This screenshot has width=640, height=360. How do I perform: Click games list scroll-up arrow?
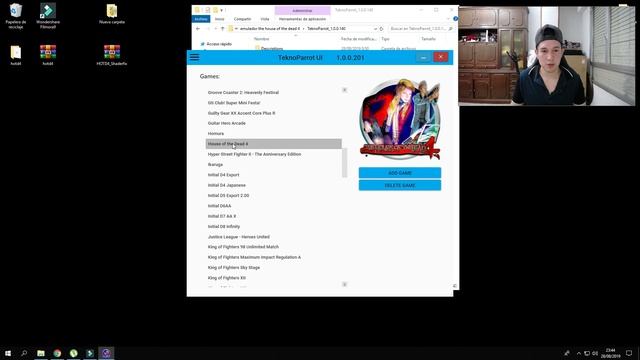(344, 90)
